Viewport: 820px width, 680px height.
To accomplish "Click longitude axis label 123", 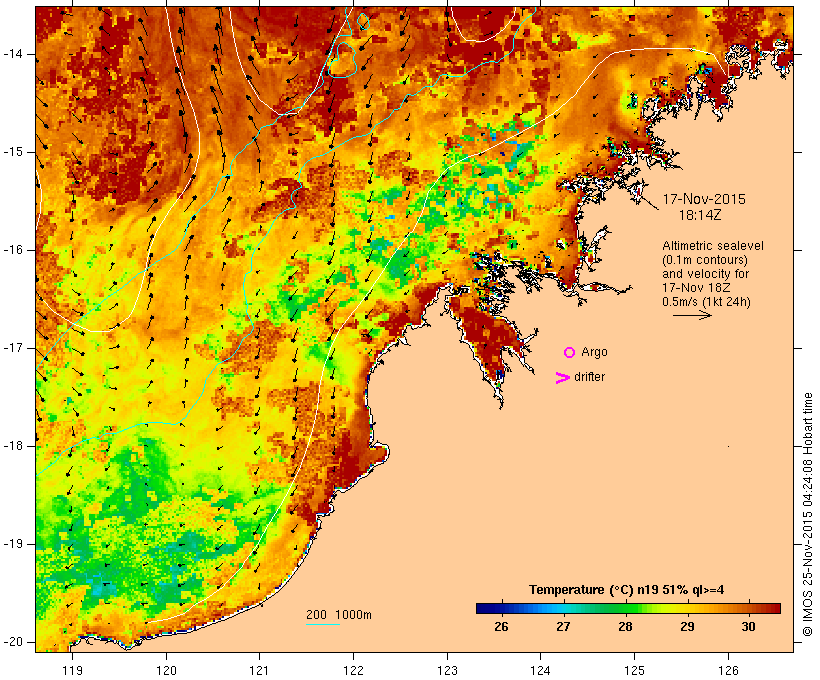I will (447, 670).
